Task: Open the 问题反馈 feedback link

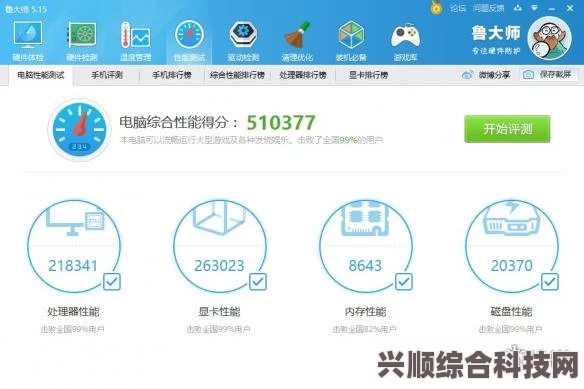Action: coord(488,8)
